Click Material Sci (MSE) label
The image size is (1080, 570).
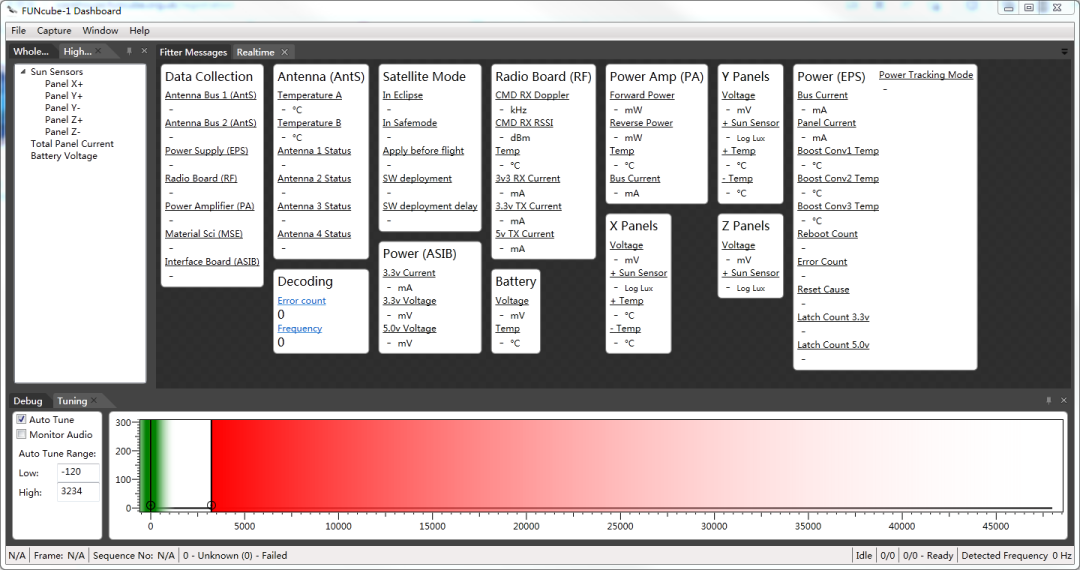point(204,233)
